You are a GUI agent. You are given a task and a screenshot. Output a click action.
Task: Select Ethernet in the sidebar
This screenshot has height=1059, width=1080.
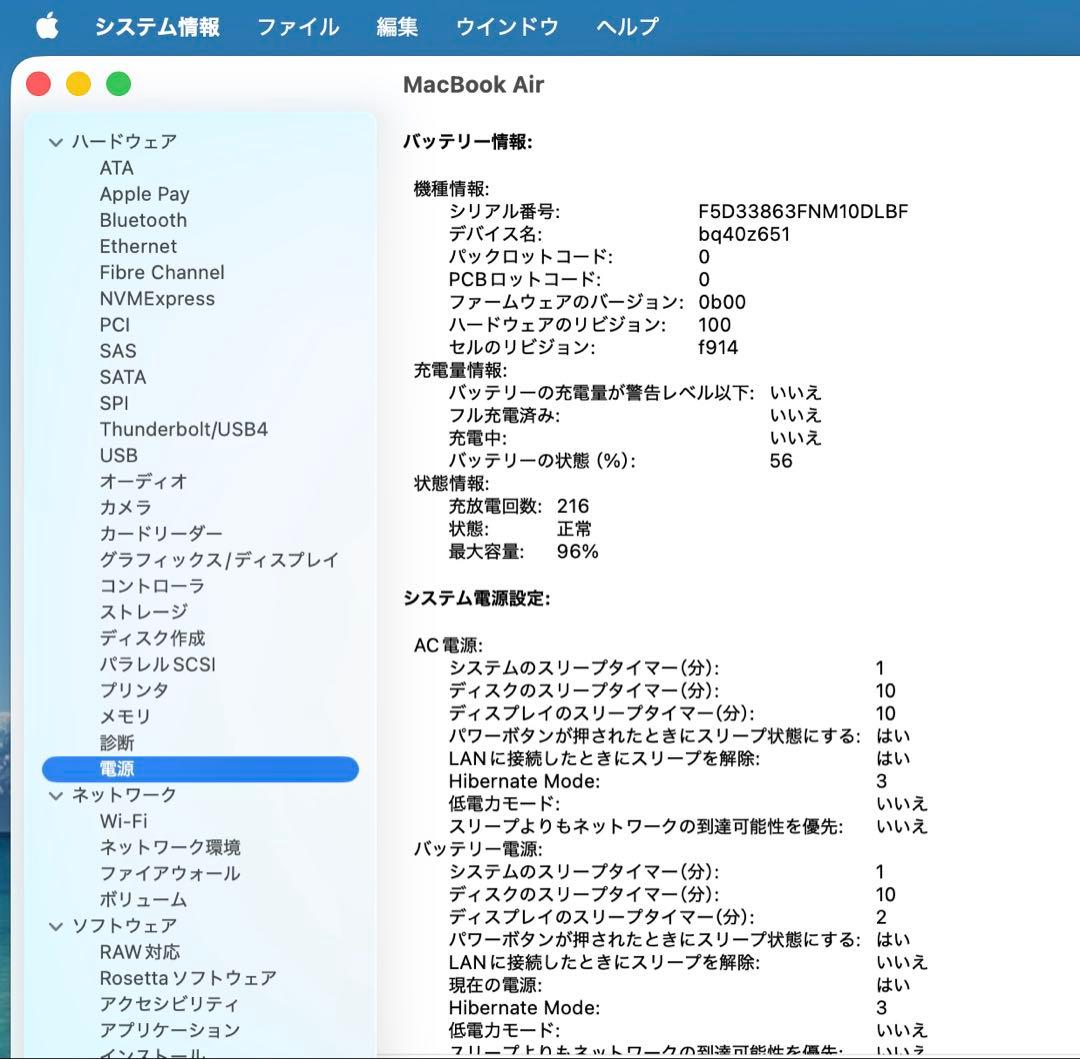pos(138,247)
